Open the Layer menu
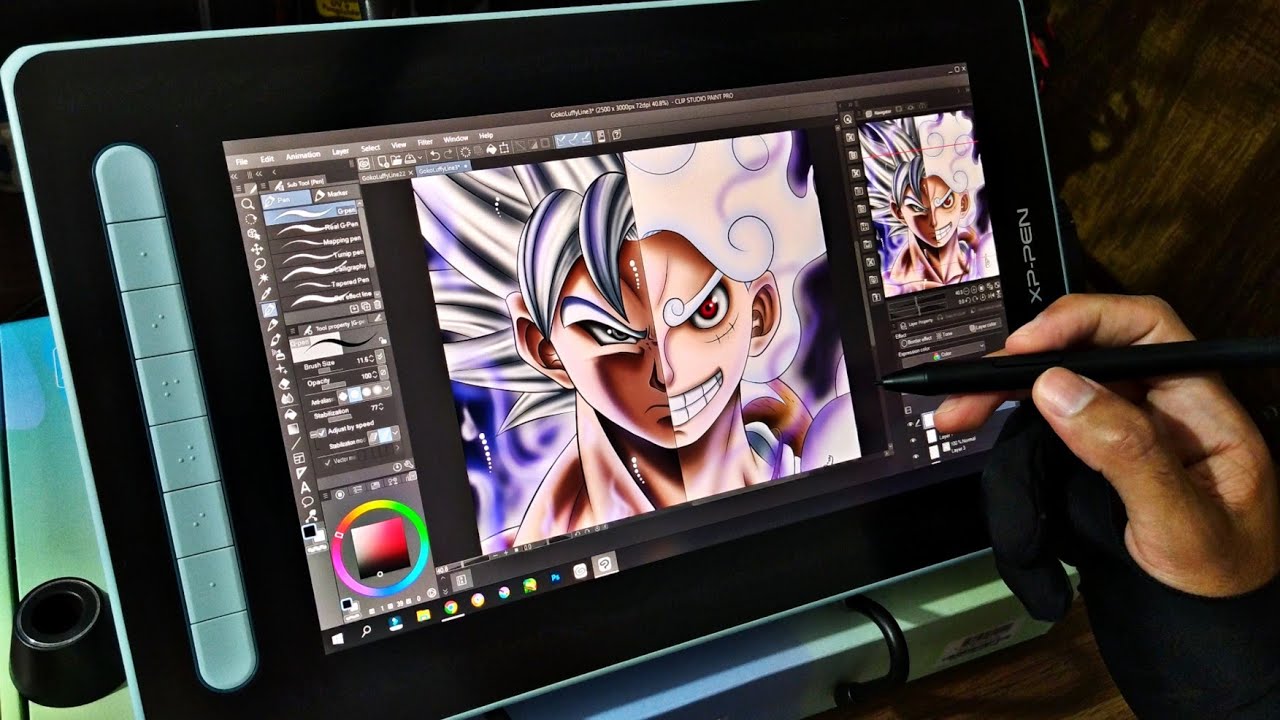This screenshot has width=1280, height=720. coord(340,152)
